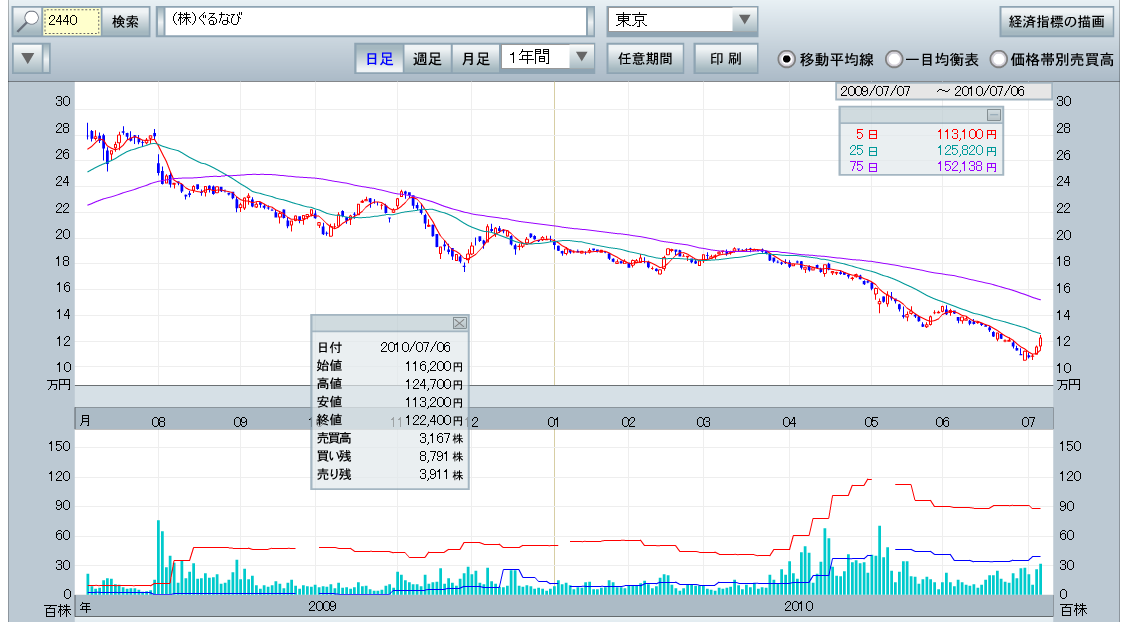Switch to the 週足 weekly chart tab
This screenshot has height=622, width=1127.
tap(427, 59)
